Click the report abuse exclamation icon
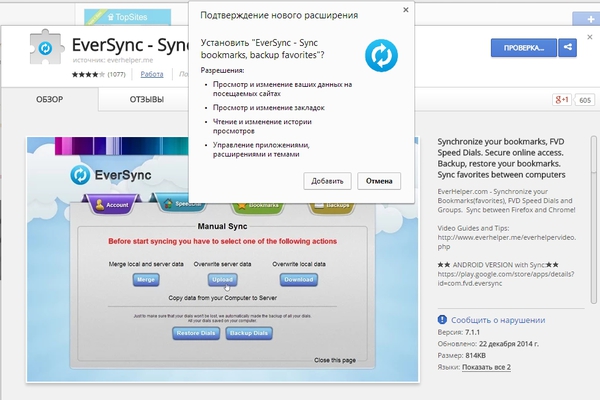 (x=443, y=321)
